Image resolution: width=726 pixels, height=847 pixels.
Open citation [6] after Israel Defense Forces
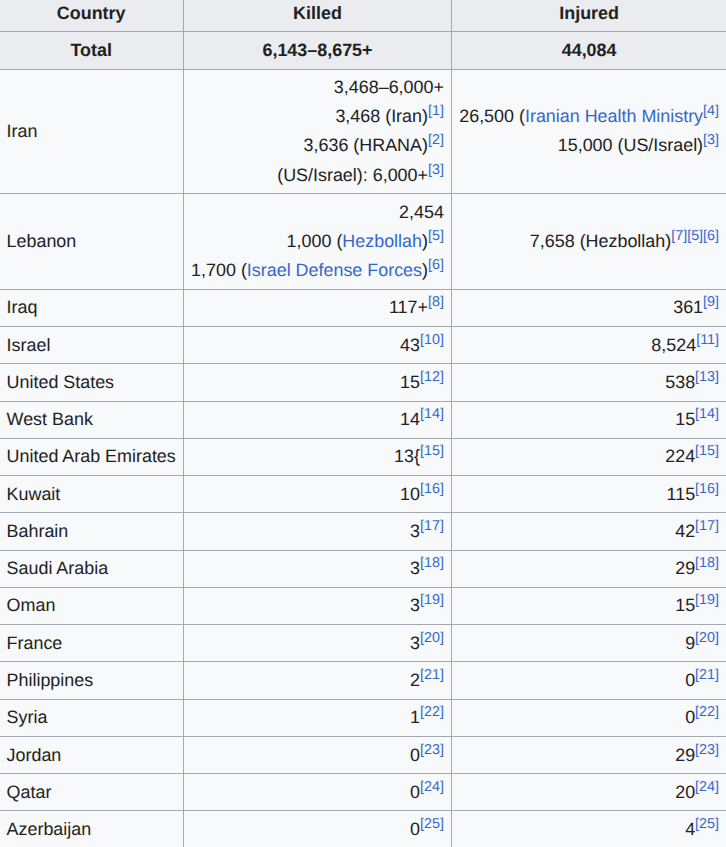pyautogui.click(x=436, y=265)
